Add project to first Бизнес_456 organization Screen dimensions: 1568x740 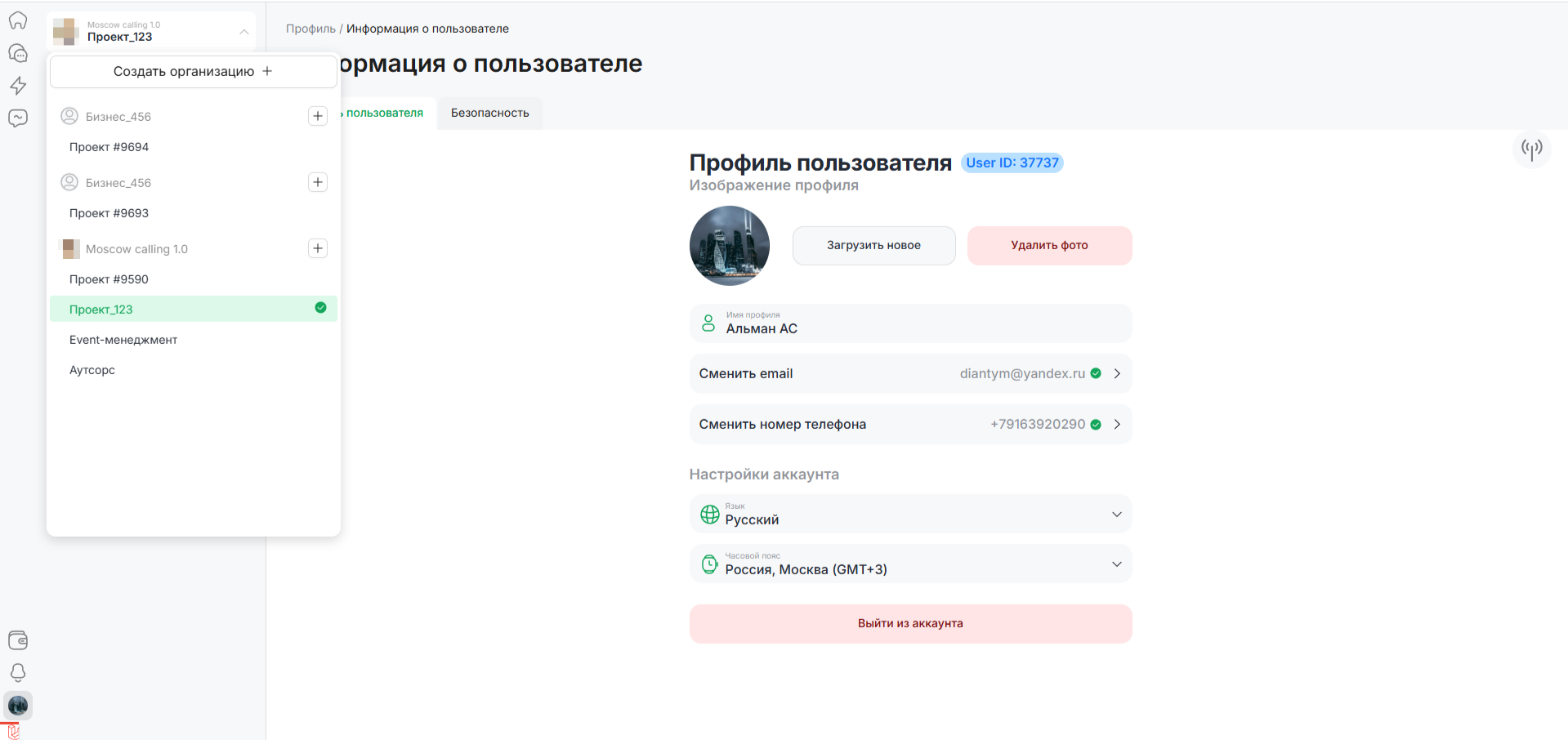318,116
